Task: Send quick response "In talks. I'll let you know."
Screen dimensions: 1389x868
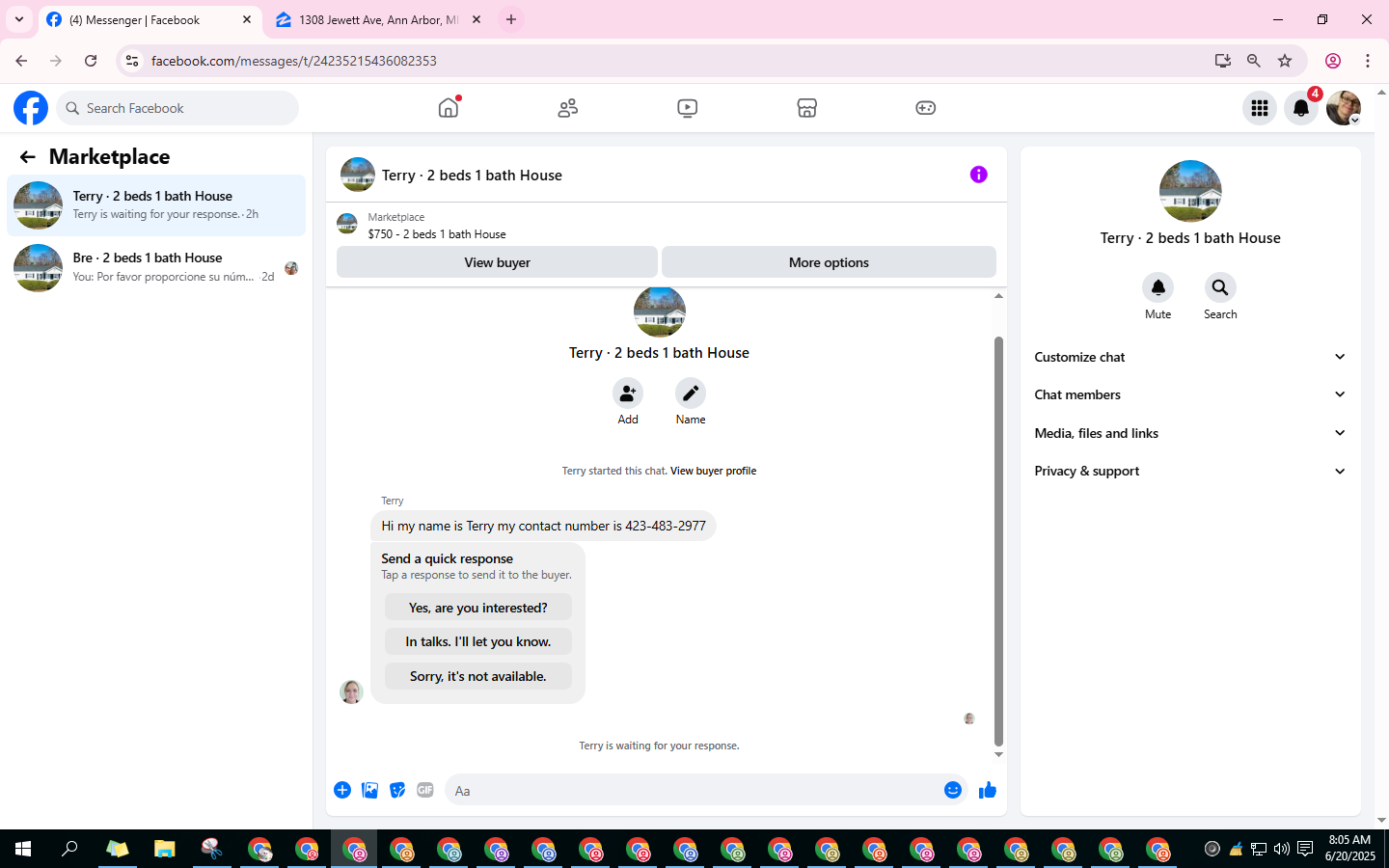Action: pyautogui.click(x=478, y=641)
